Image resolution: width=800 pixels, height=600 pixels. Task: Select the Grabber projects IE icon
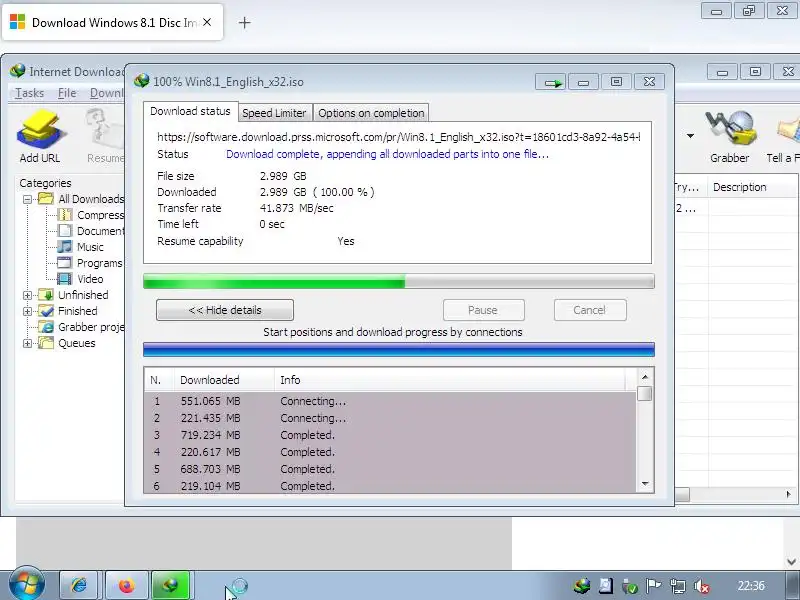click(46, 327)
